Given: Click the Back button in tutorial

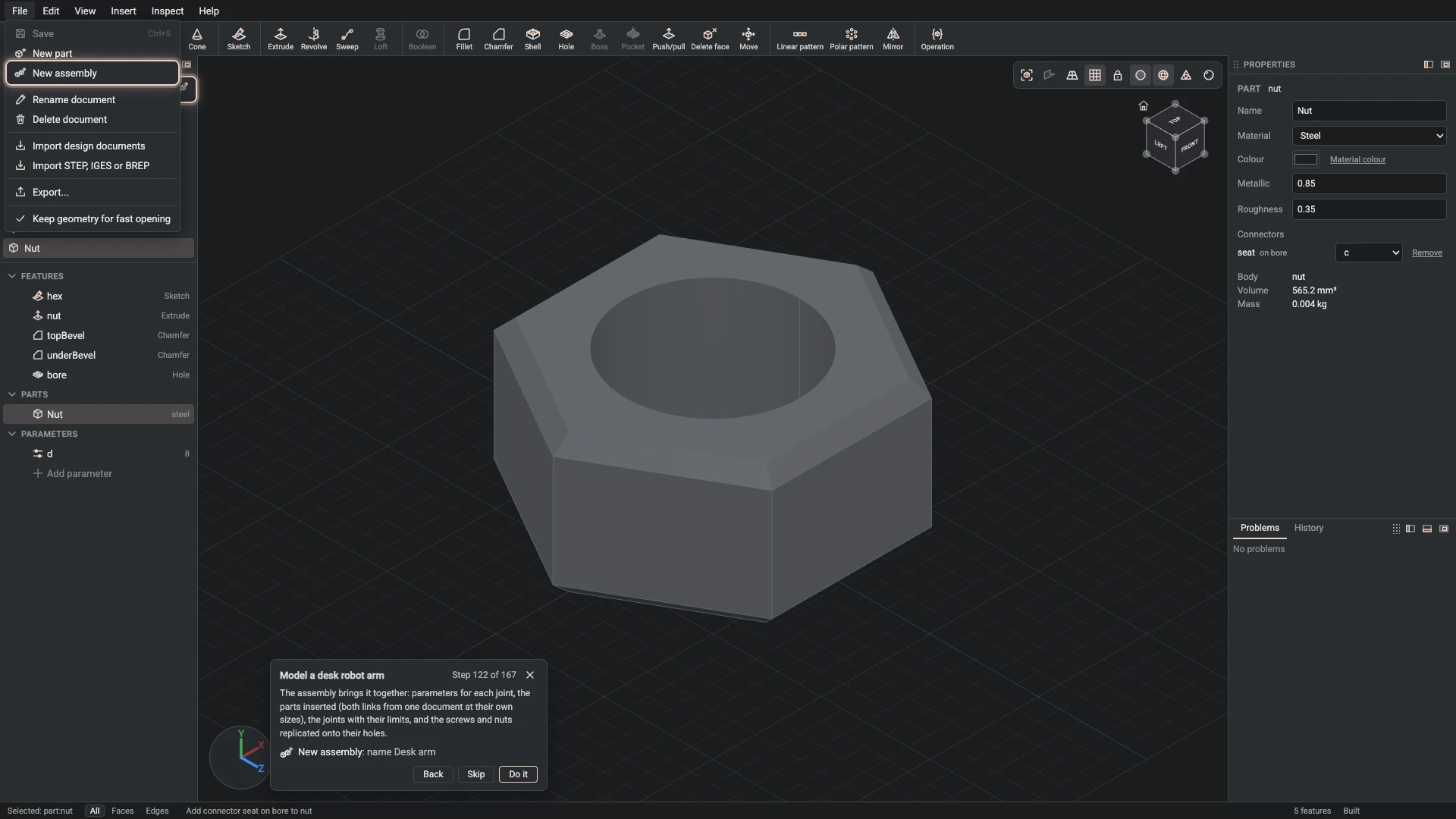Looking at the screenshot, I should (x=433, y=774).
